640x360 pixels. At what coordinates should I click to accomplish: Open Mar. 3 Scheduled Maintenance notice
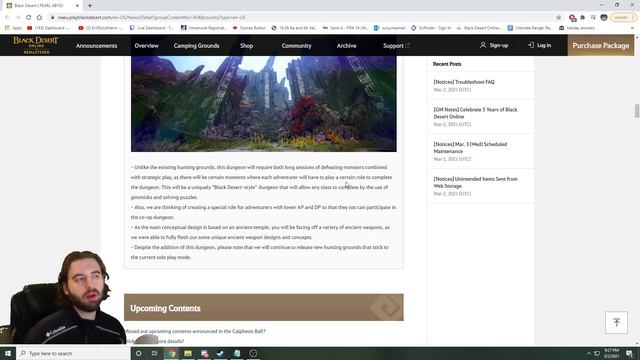click(470, 148)
